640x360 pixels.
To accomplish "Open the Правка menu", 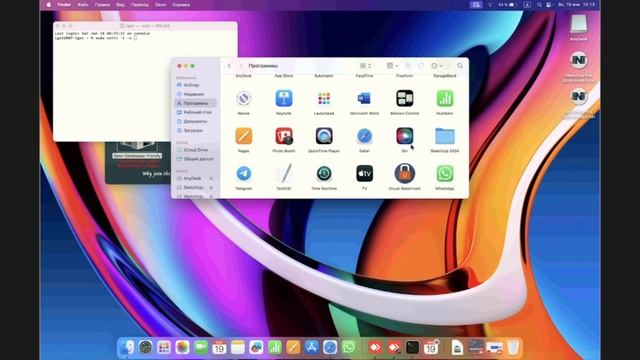I will [102, 5].
